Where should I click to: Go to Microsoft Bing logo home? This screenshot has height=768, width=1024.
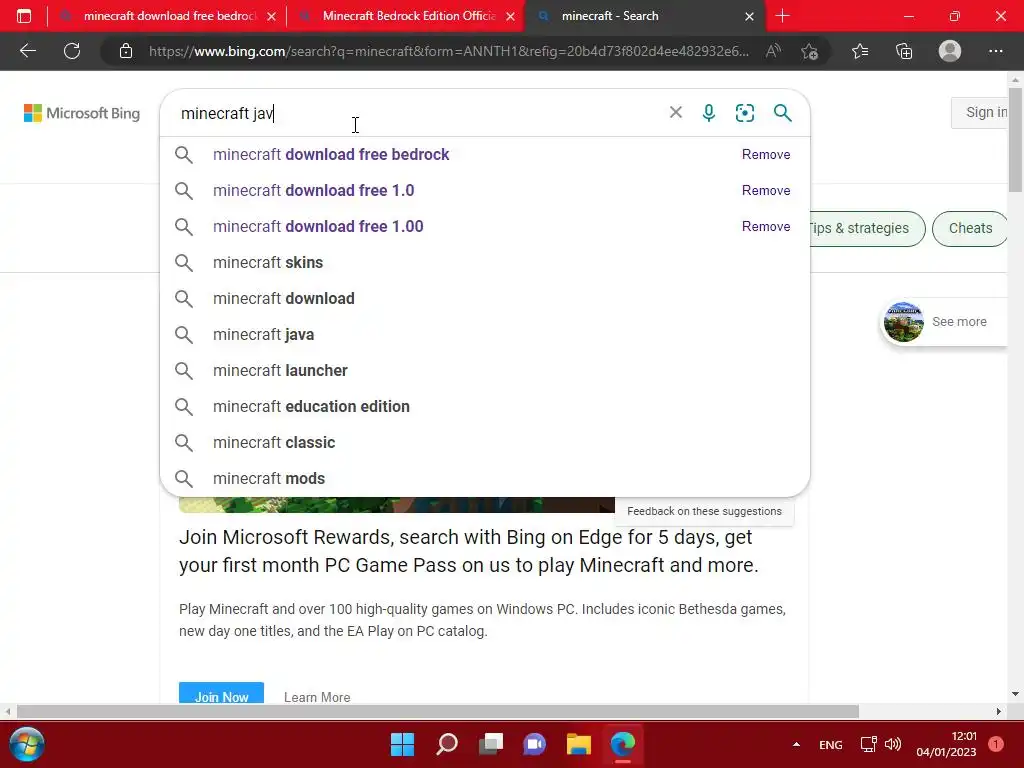[x=82, y=113]
